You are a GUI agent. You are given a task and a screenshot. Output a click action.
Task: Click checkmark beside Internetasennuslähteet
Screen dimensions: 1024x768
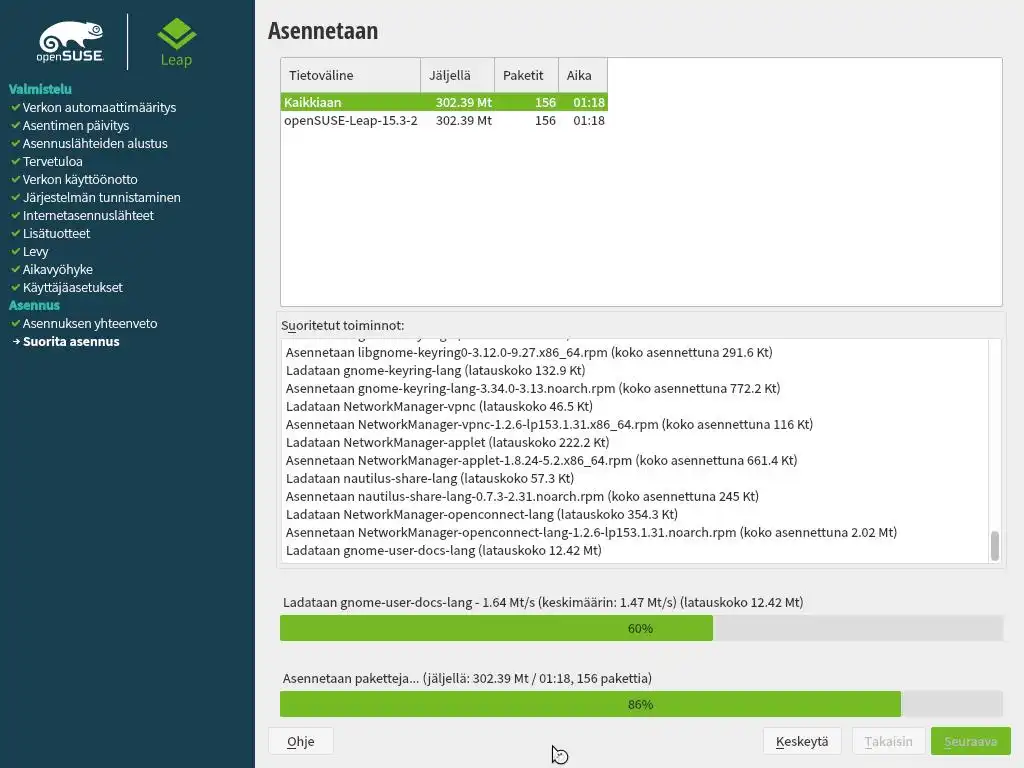point(15,215)
